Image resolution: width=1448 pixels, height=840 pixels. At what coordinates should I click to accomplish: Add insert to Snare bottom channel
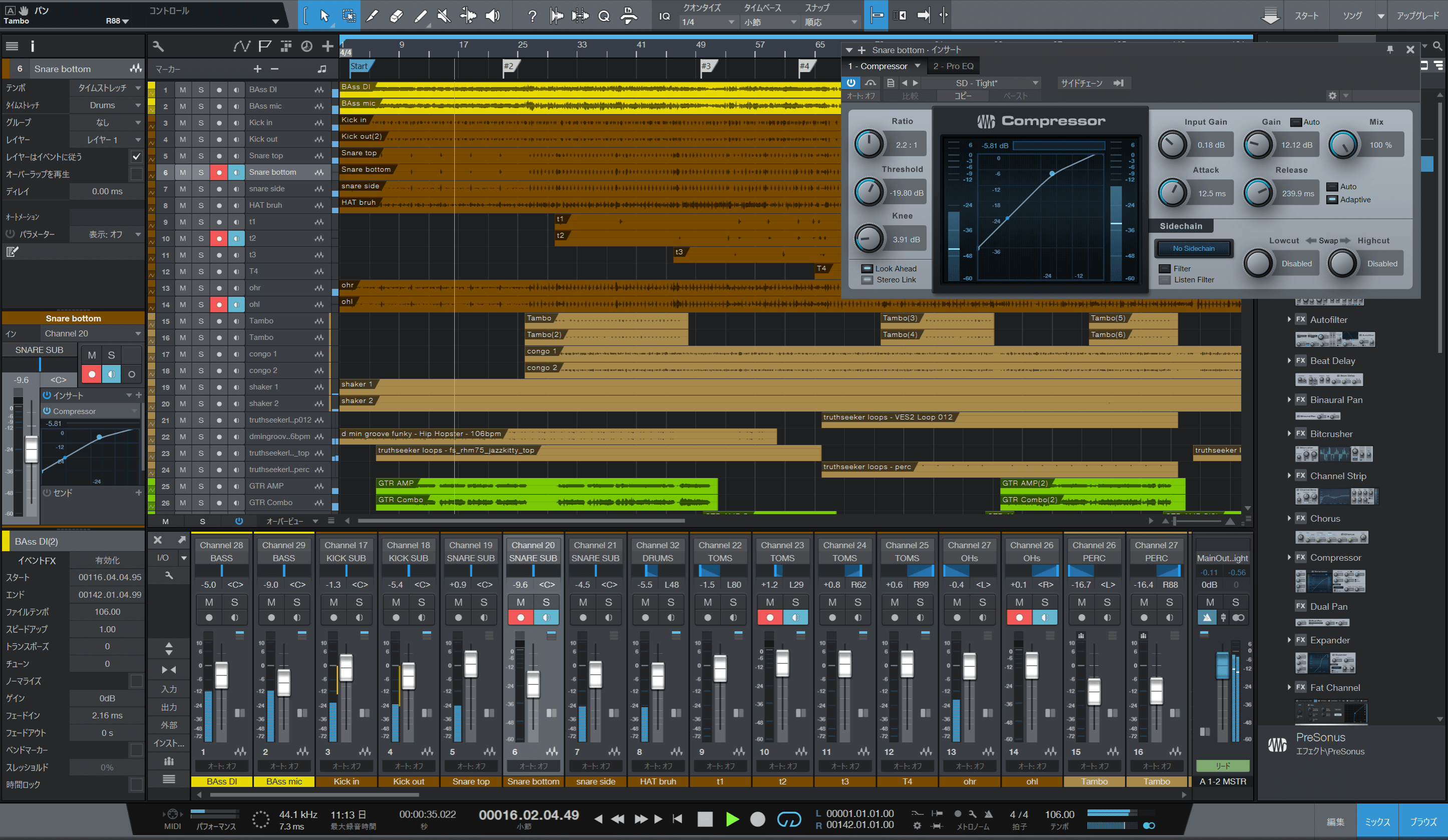click(138, 395)
